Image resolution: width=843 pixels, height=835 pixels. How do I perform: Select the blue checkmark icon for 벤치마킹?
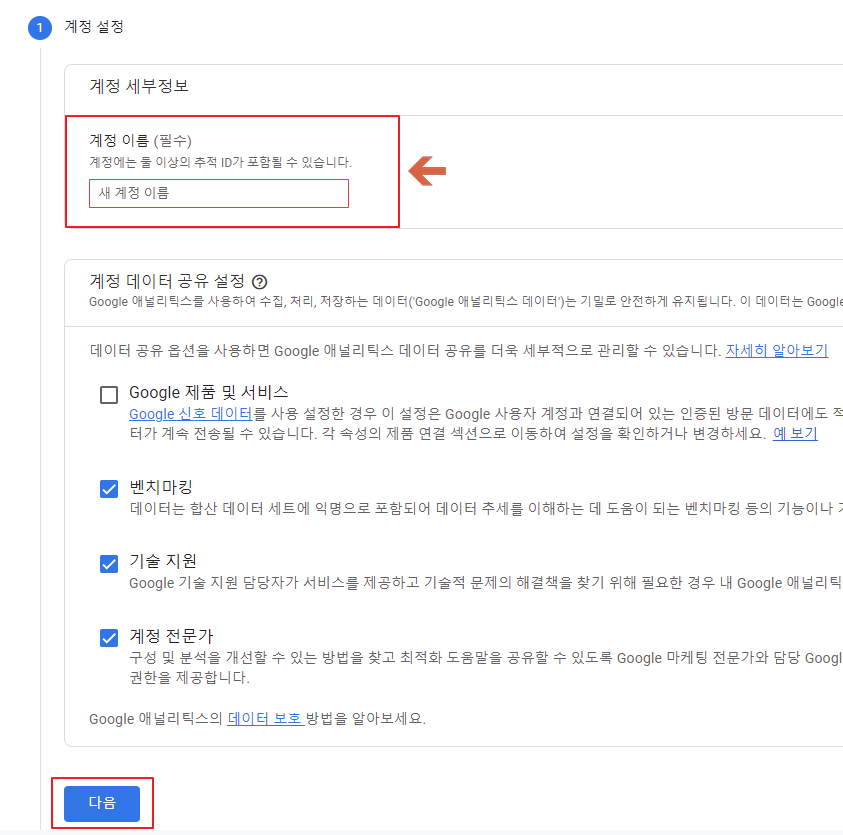click(109, 489)
